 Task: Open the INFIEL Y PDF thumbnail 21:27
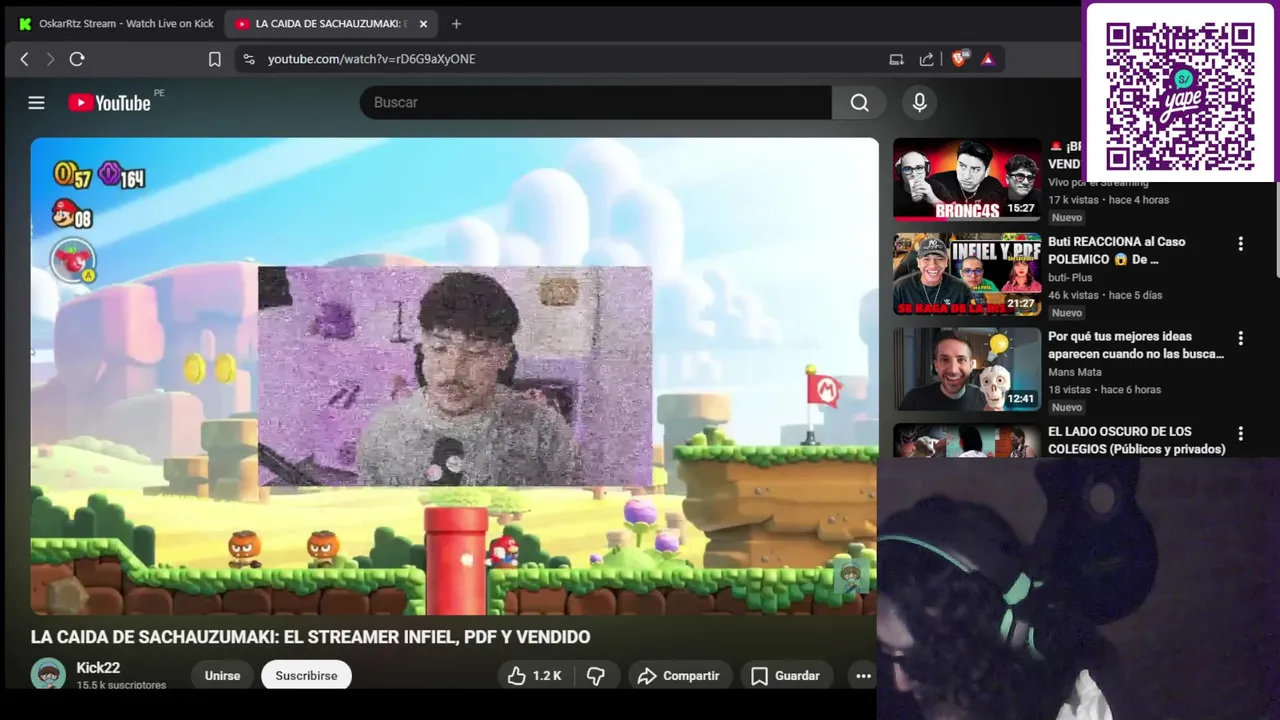tap(967, 274)
